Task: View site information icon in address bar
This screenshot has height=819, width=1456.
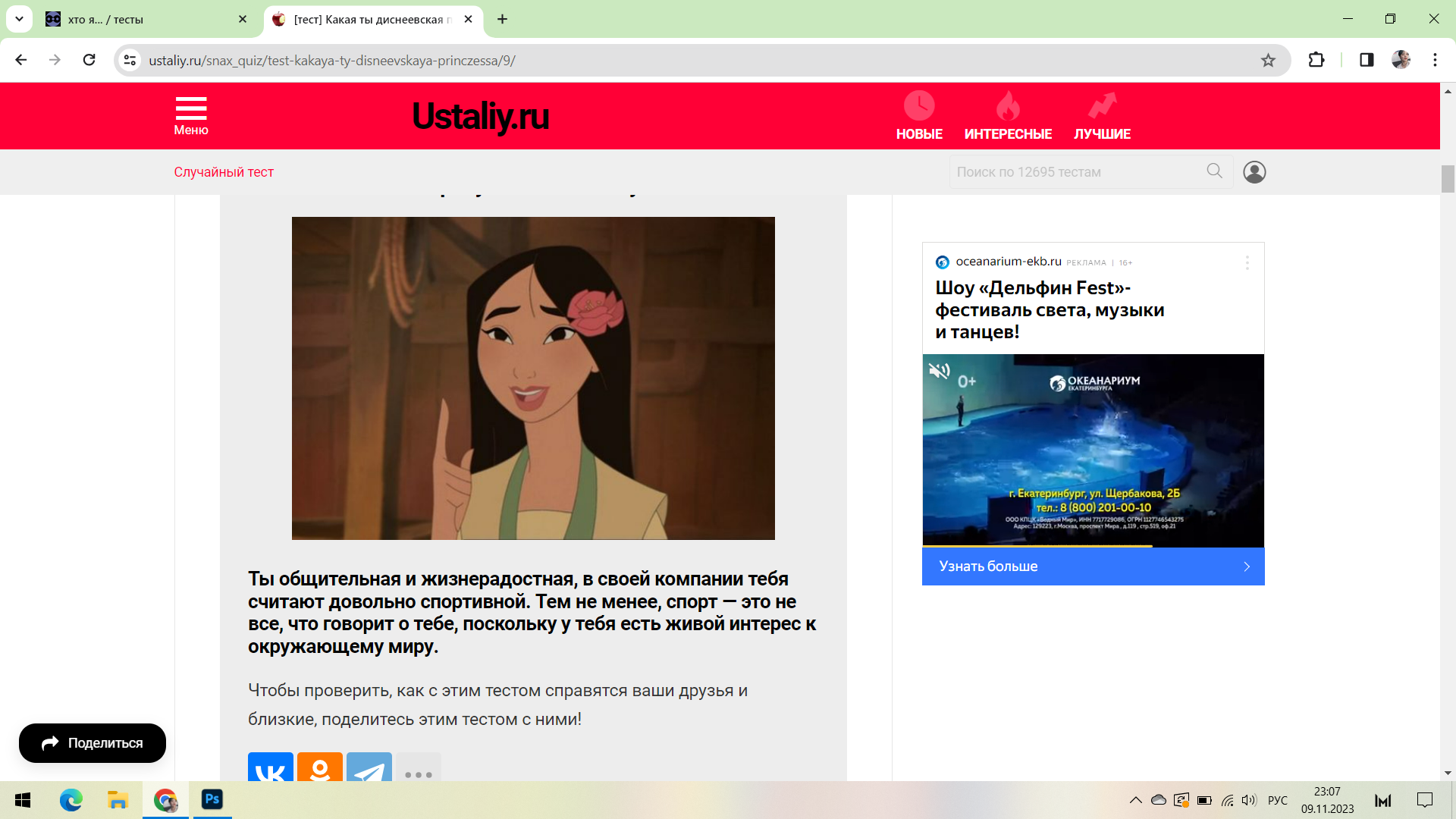Action: tap(130, 60)
